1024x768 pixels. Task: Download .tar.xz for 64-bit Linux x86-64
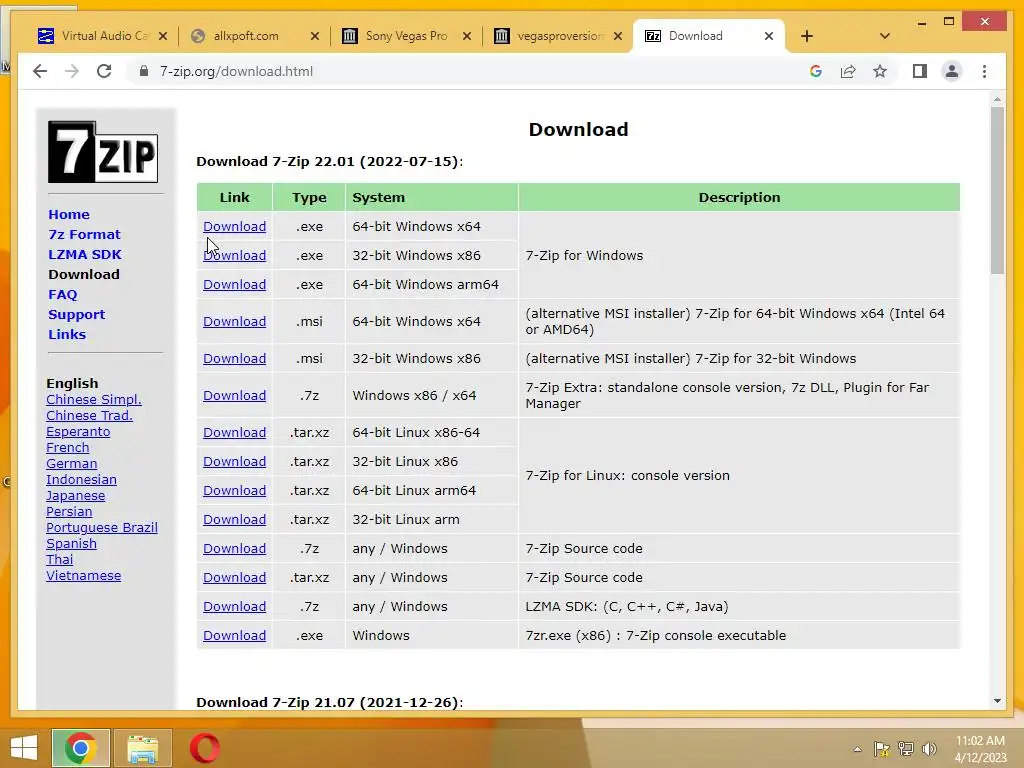pyautogui.click(x=234, y=432)
